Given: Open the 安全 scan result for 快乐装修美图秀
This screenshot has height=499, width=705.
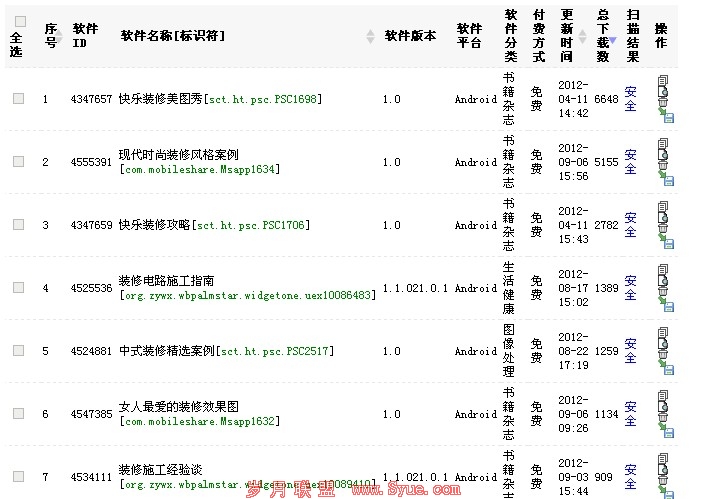Looking at the screenshot, I should coord(630,99).
